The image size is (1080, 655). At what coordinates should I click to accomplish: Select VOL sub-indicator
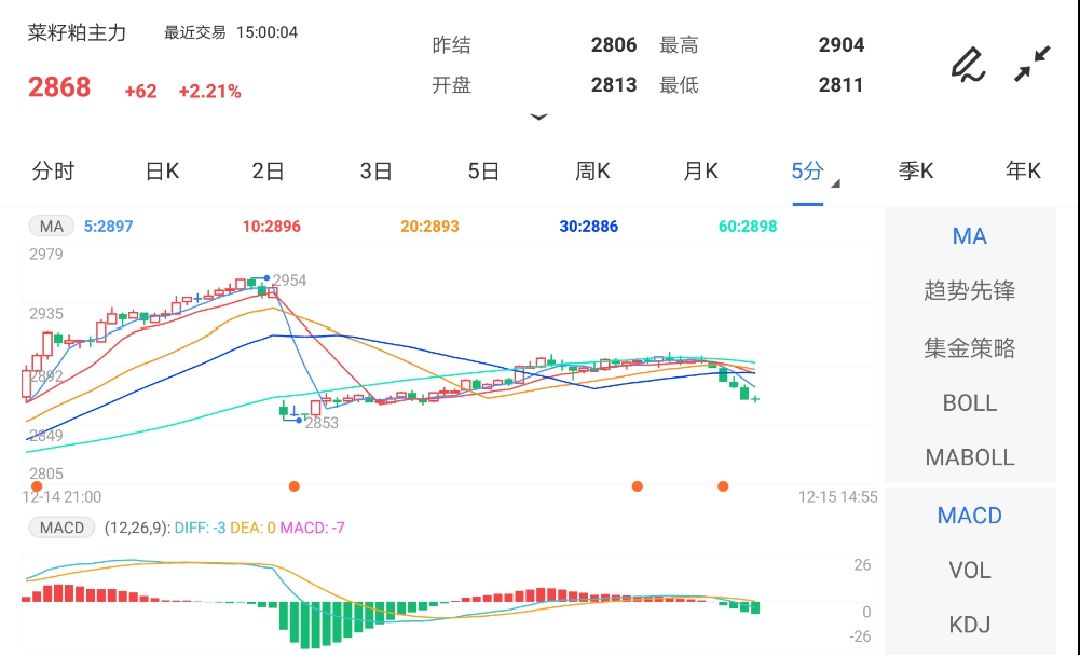pos(970,570)
